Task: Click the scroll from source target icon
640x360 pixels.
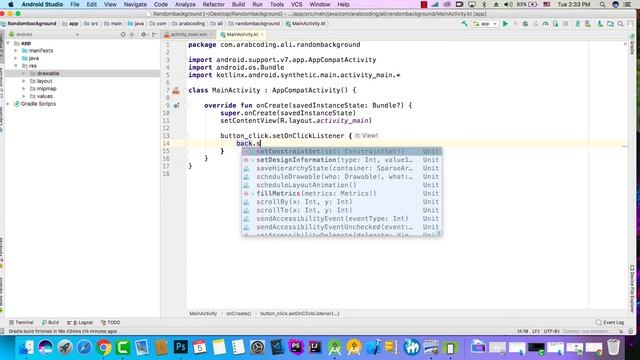Action: pyautogui.click(x=123, y=35)
